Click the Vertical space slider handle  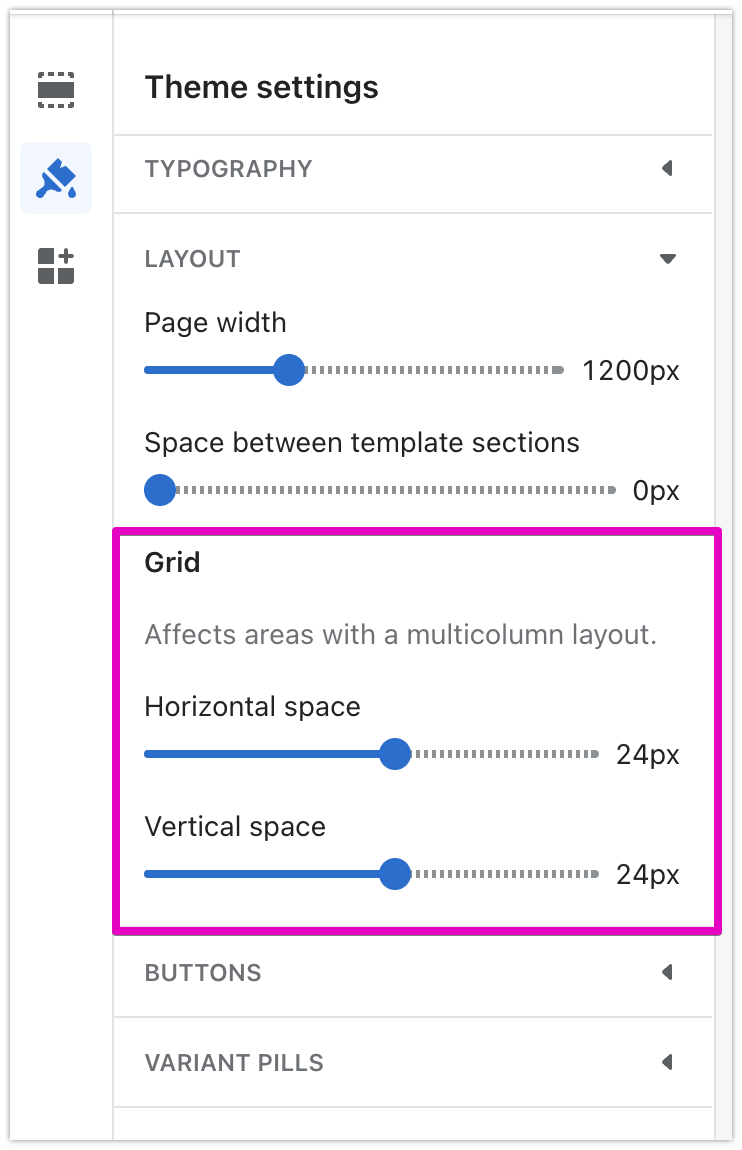396,874
